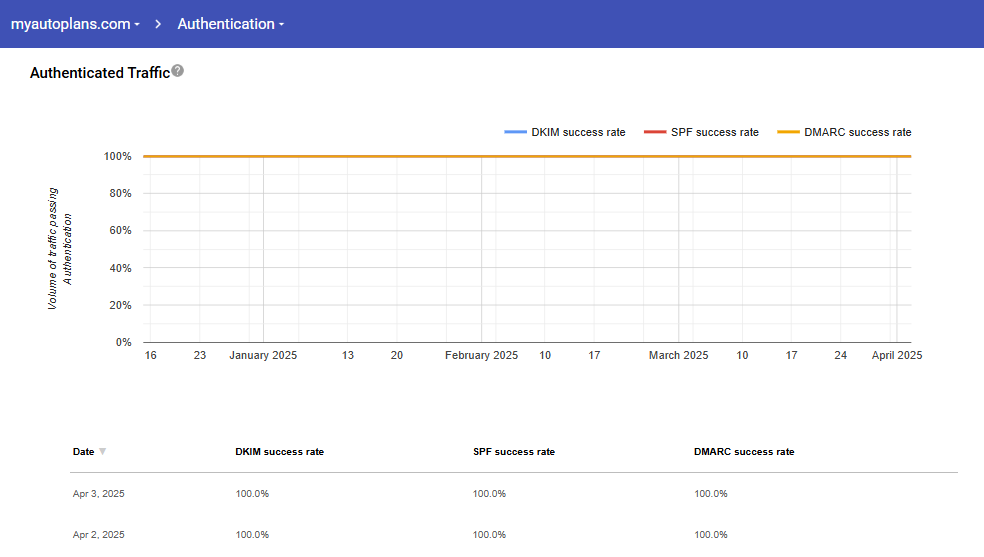This screenshot has height=557, width=984.
Task: Click March 2025 marker on chart axis
Action: pos(678,355)
